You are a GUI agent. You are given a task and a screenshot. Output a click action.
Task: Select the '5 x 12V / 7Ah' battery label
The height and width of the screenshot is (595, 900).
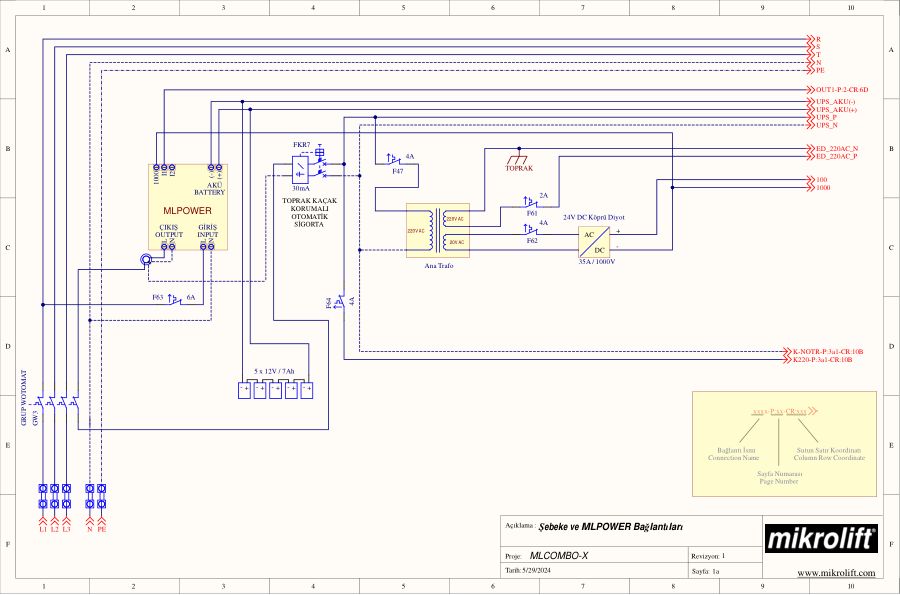coord(274,371)
